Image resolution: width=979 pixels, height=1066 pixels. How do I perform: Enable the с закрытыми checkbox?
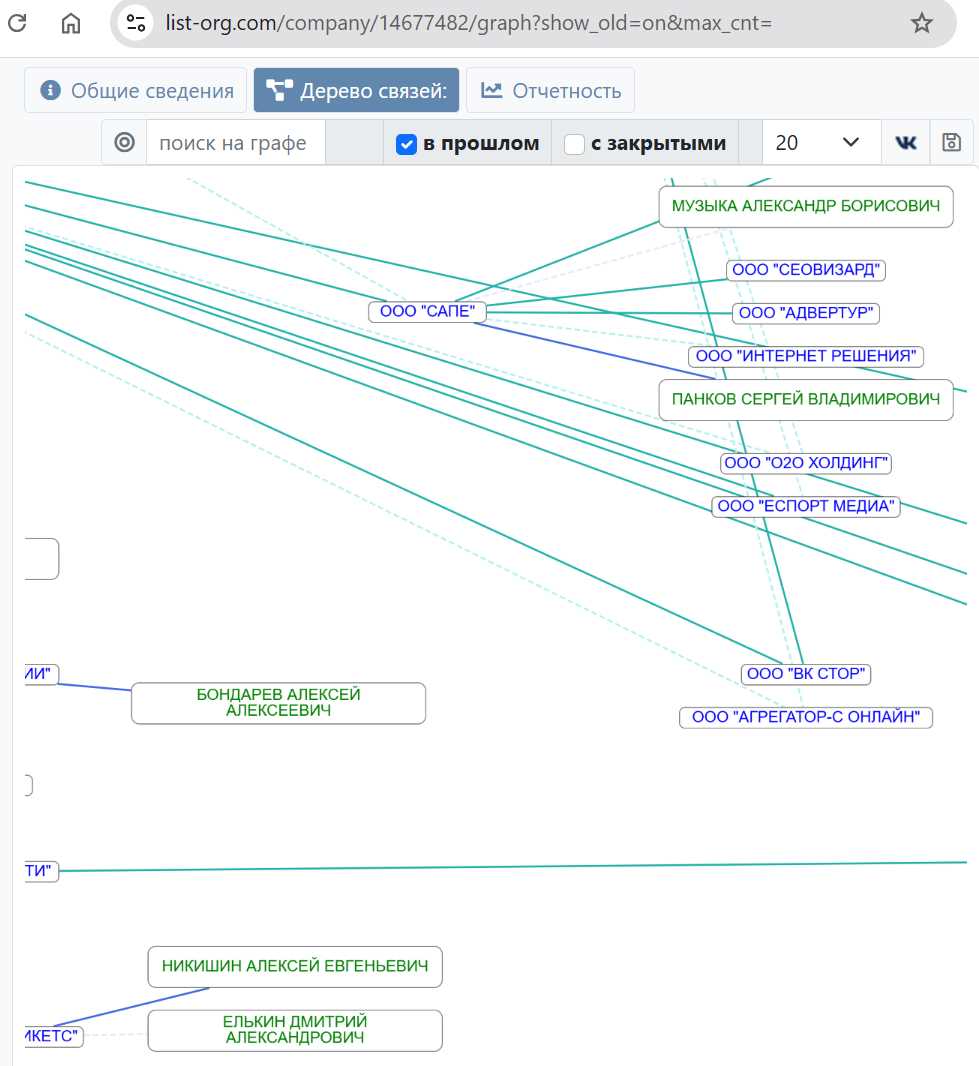574,143
